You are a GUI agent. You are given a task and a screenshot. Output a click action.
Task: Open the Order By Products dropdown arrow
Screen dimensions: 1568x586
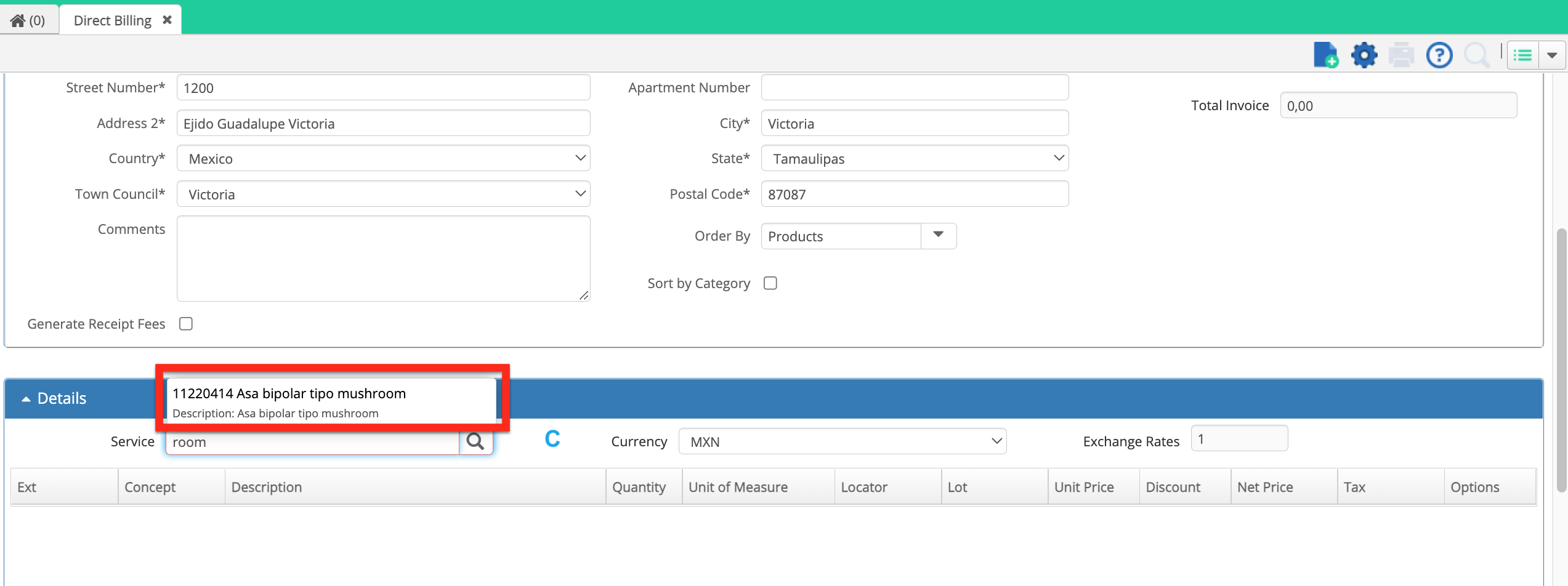(938, 236)
